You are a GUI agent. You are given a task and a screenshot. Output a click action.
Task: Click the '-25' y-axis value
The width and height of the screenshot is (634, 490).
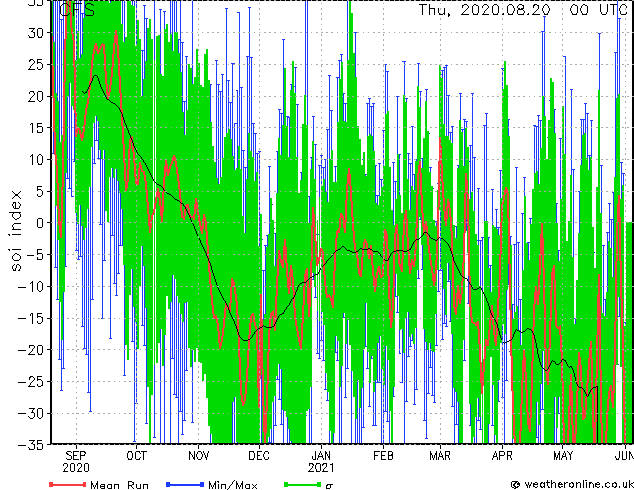[31, 382]
